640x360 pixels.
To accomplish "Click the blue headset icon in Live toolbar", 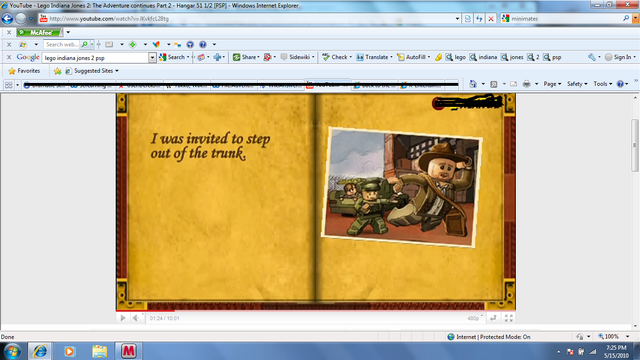I will [190, 44].
